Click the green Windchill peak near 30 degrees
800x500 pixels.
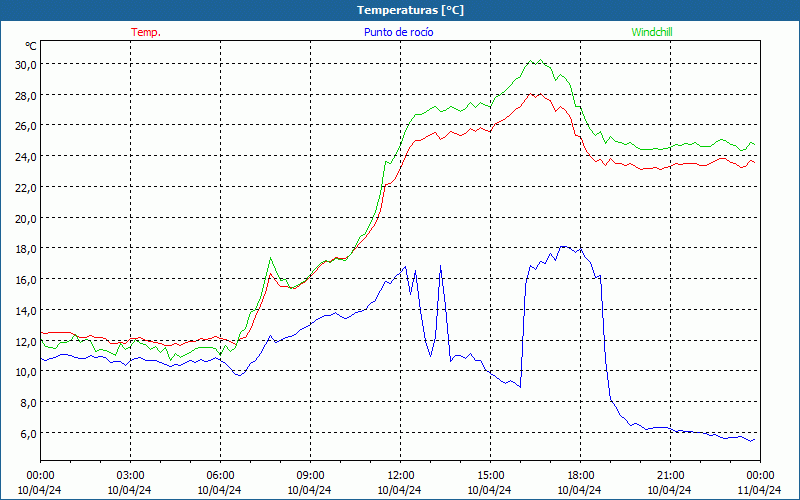click(540, 60)
